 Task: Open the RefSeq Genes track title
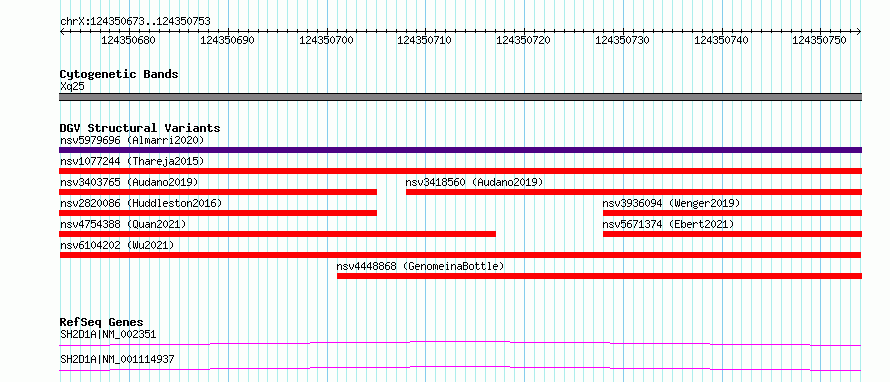pos(102,322)
